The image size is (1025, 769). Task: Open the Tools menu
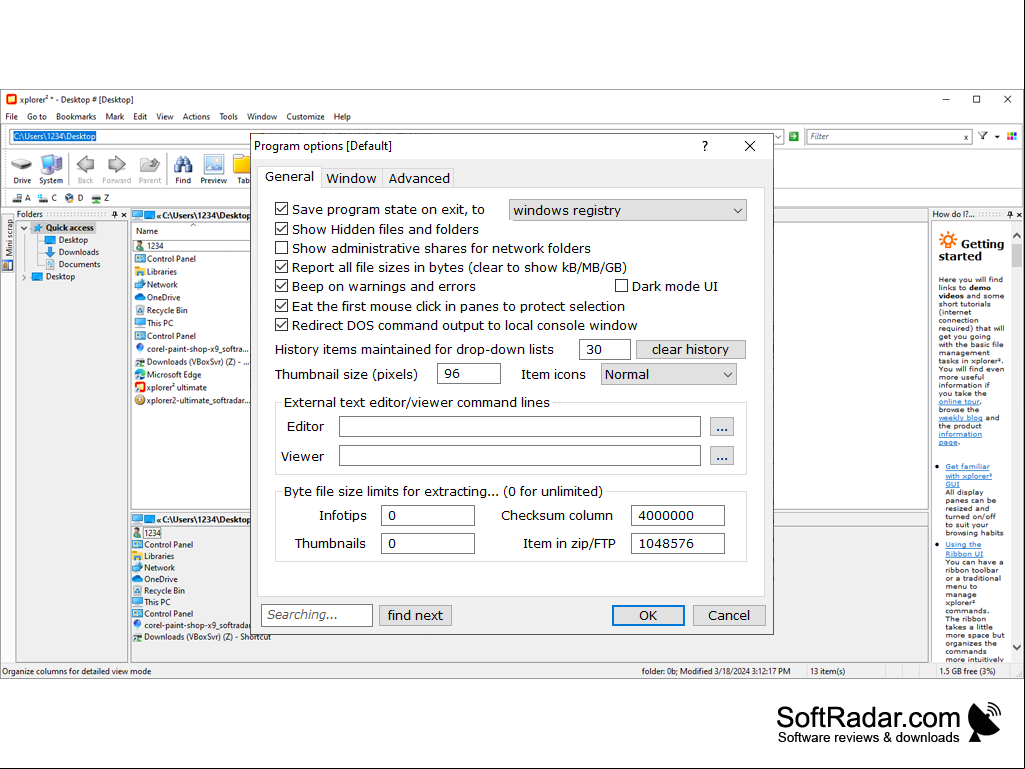[228, 117]
